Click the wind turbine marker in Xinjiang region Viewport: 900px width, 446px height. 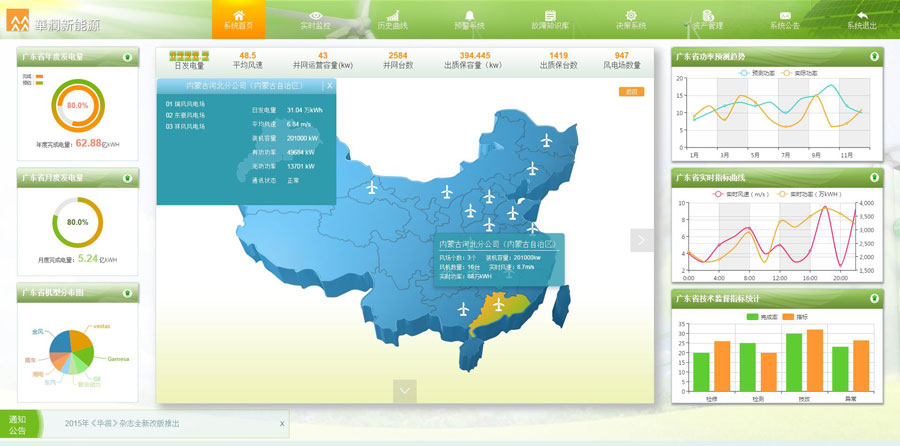(x=372, y=187)
